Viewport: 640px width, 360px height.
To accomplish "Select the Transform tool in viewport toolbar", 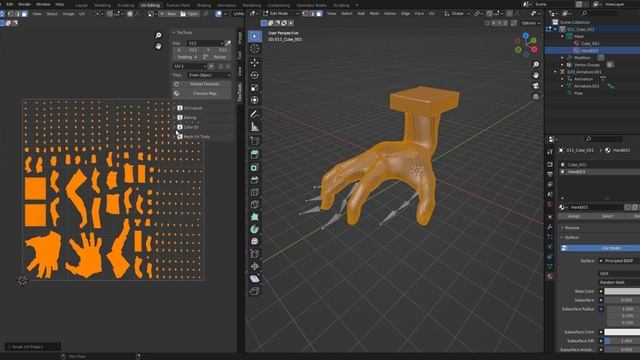I will pos(255,100).
